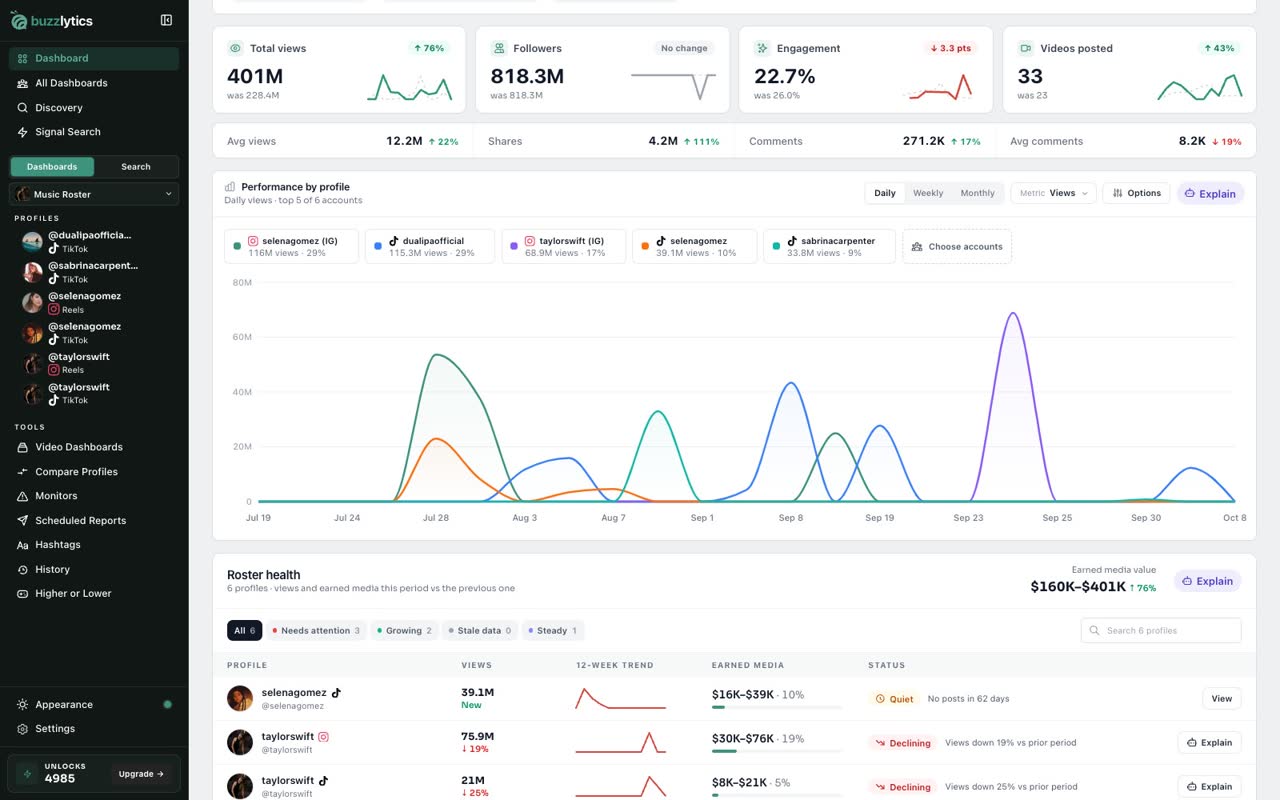Open Higher or Lower game
This screenshot has width=1280, height=800.
coord(94,594)
